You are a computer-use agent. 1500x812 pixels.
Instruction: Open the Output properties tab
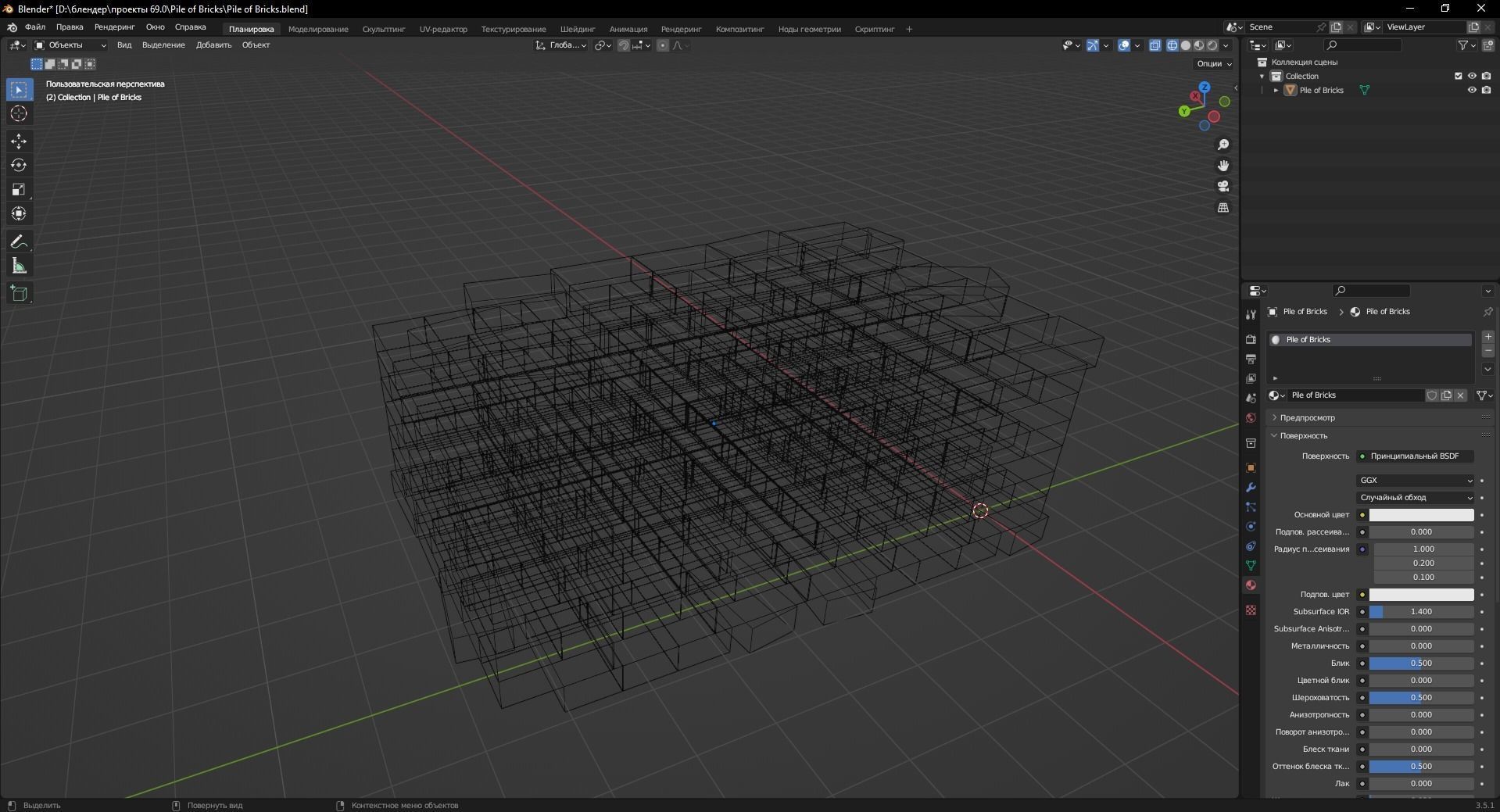click(1251, 359)
